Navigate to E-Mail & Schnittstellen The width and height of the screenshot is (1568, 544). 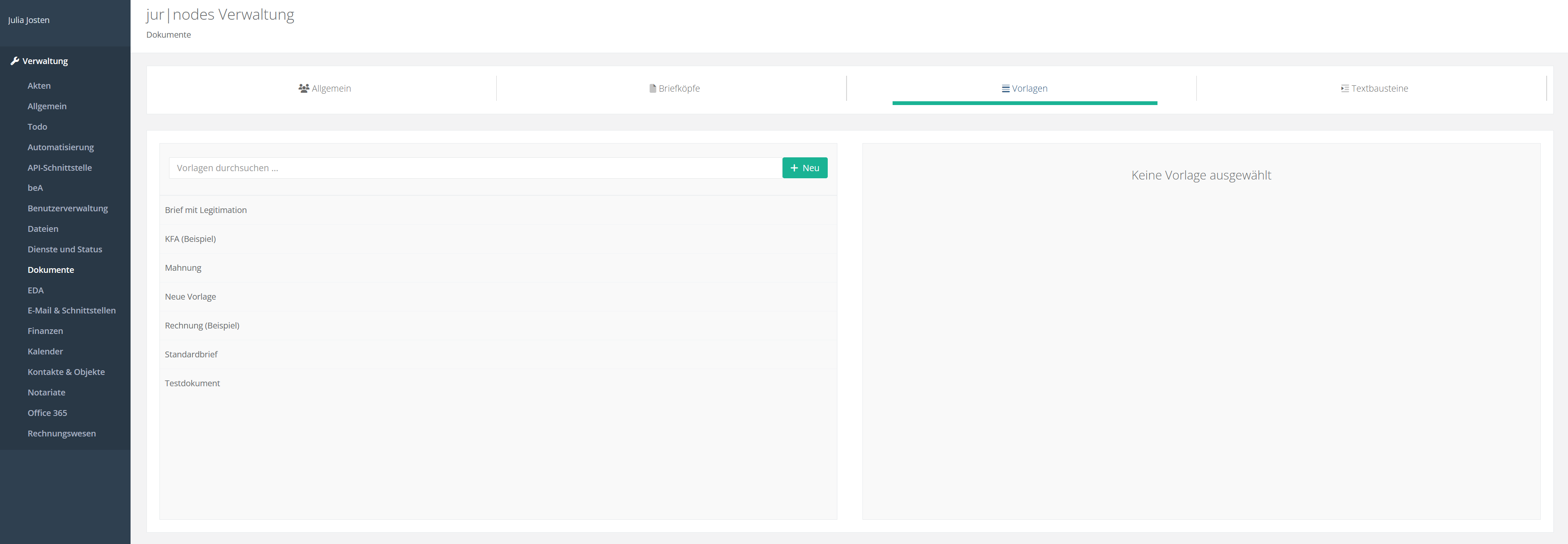[71, 310]
